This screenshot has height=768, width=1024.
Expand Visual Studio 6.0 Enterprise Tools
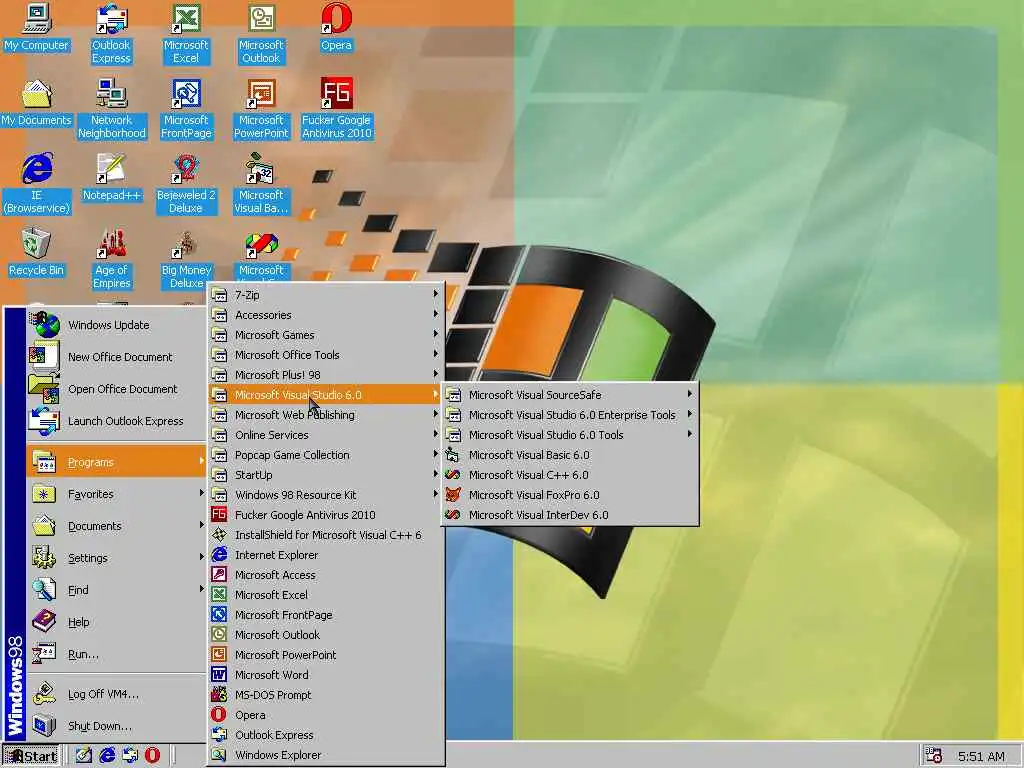pos(569,415)
